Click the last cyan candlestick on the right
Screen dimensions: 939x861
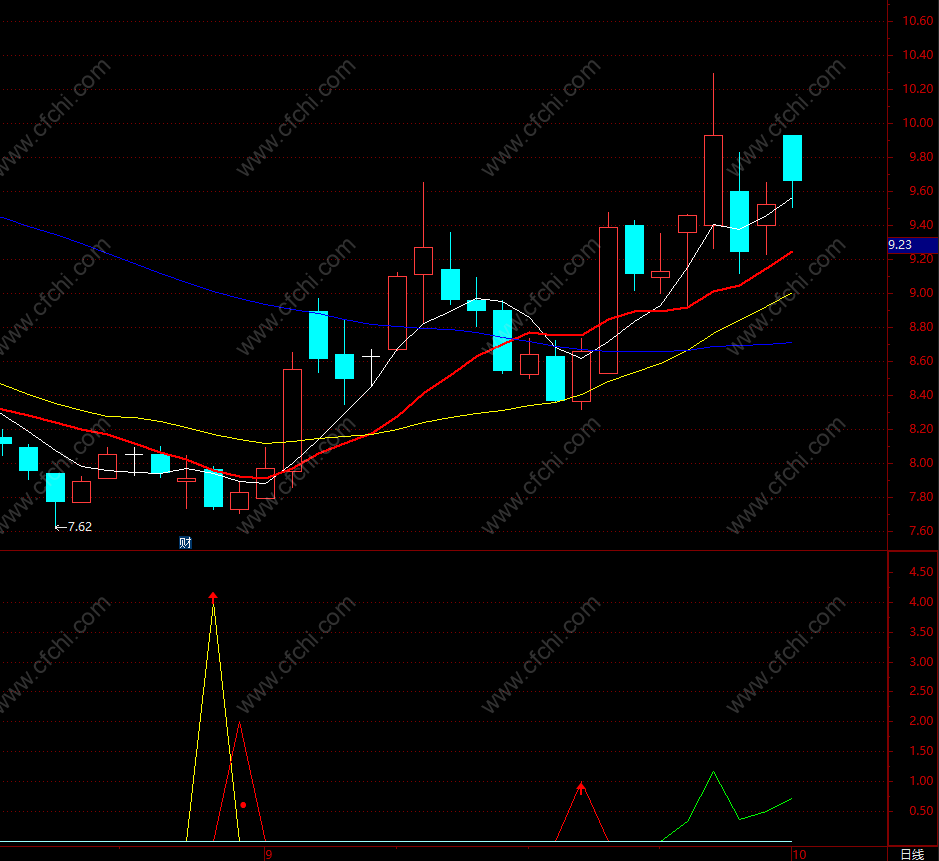coord(792,158)
